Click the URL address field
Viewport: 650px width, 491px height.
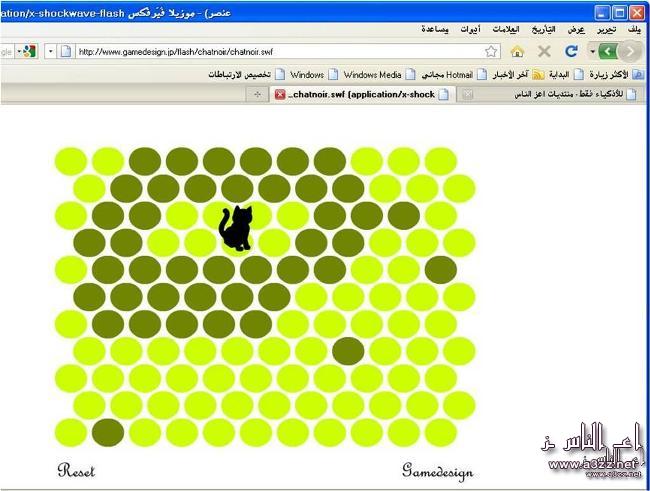click(280, 52)
